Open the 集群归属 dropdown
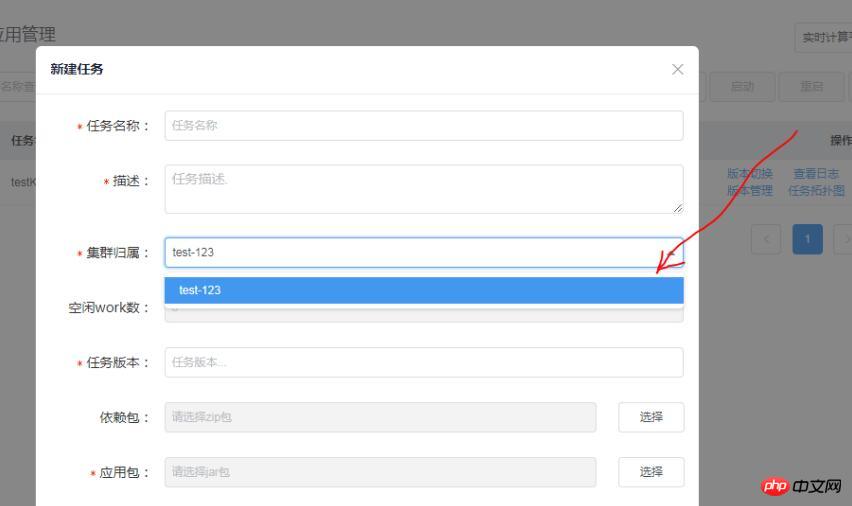Screen dimensions: 852x506 424,252
